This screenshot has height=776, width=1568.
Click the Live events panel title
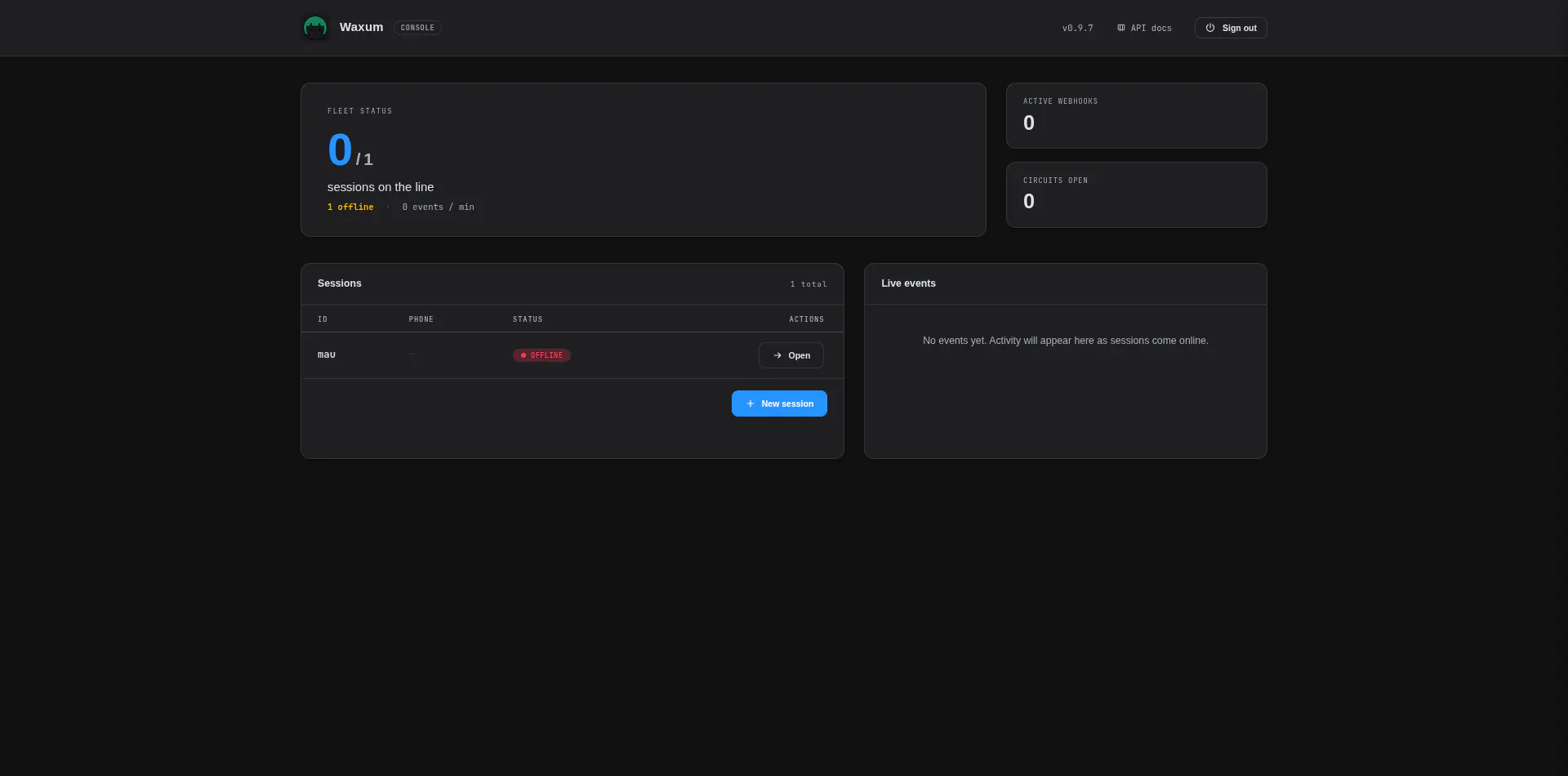908,283
